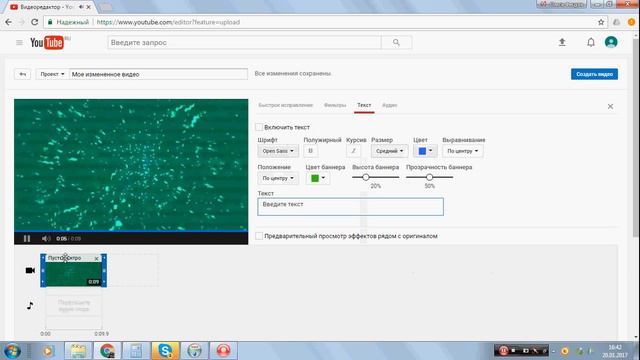The height and width of the screenshot is (360, 640).
Task: Click the left trim handle of clip
Action: (43, 270)
